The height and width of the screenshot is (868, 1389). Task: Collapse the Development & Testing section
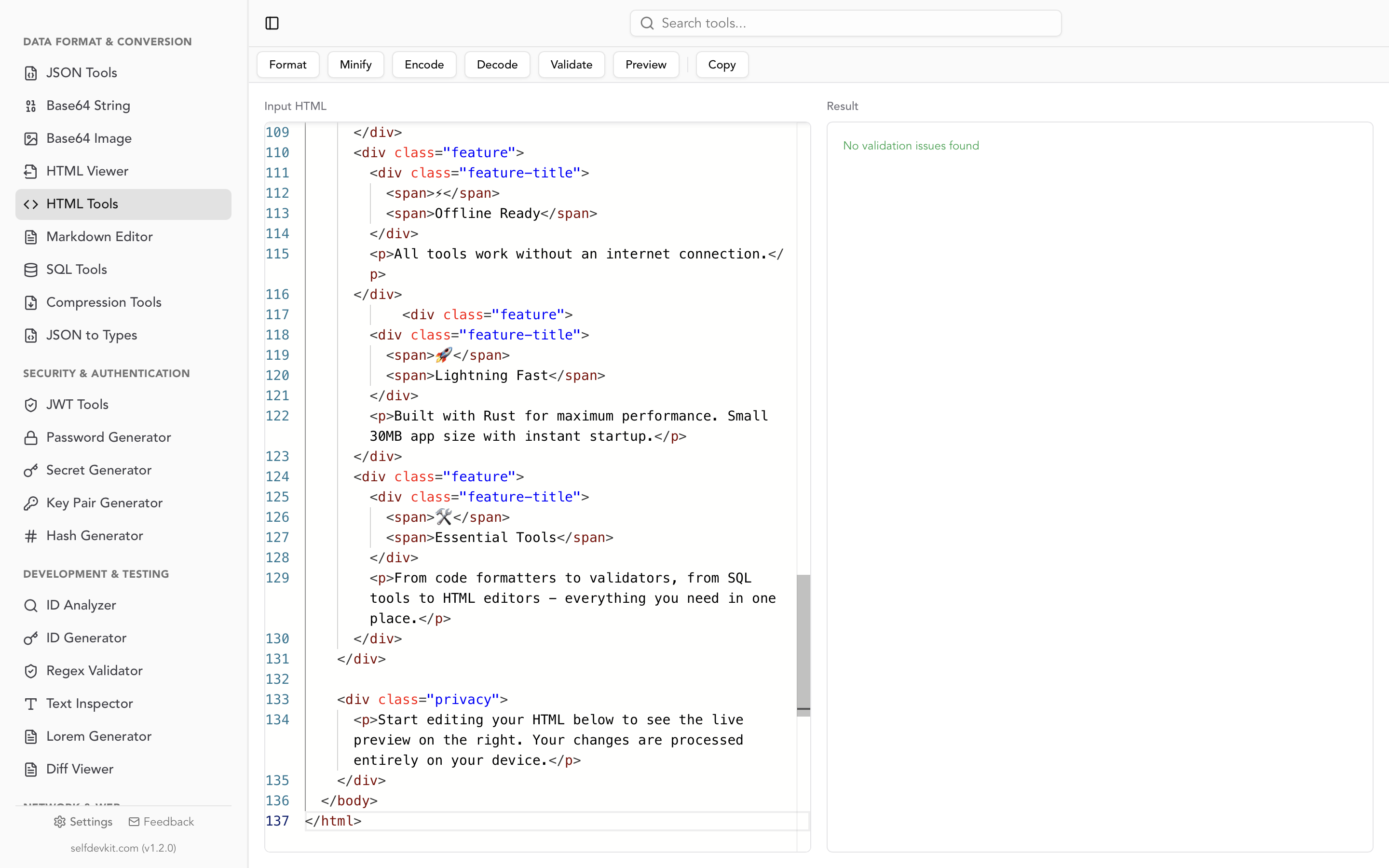tap(95, 573)
